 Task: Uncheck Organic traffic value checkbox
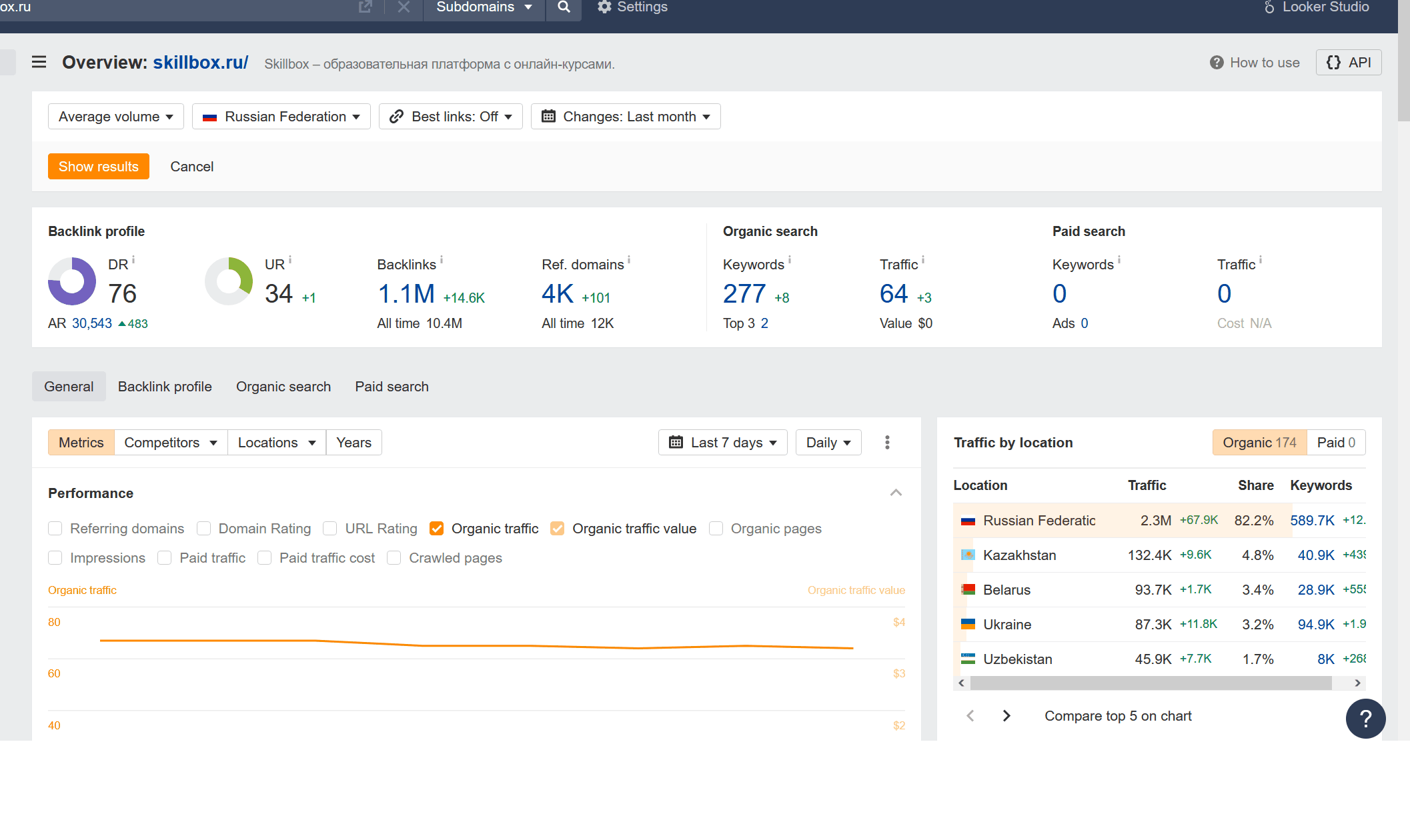coord(558,529)
